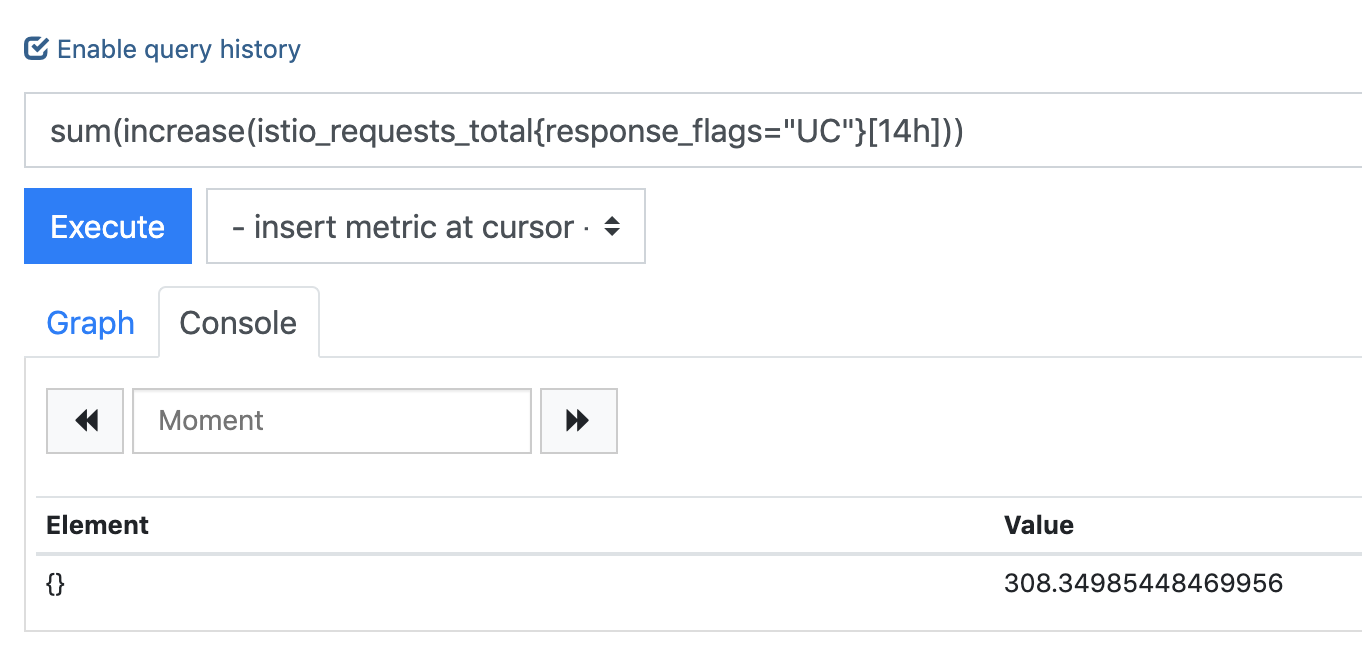Select the {} element result cell
This screenshot has height=648, width=1362.
point(56,584)
